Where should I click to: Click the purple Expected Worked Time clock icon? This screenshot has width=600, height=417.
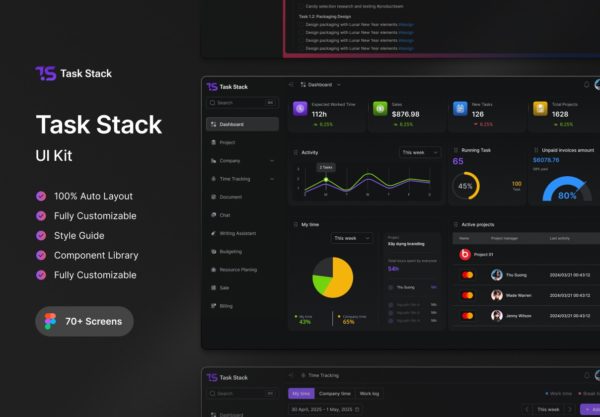[x=300, y=109]
